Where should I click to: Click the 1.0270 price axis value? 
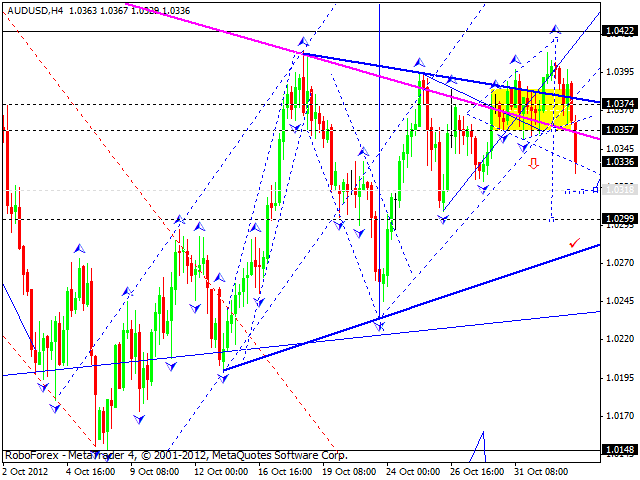click(620, 262)
